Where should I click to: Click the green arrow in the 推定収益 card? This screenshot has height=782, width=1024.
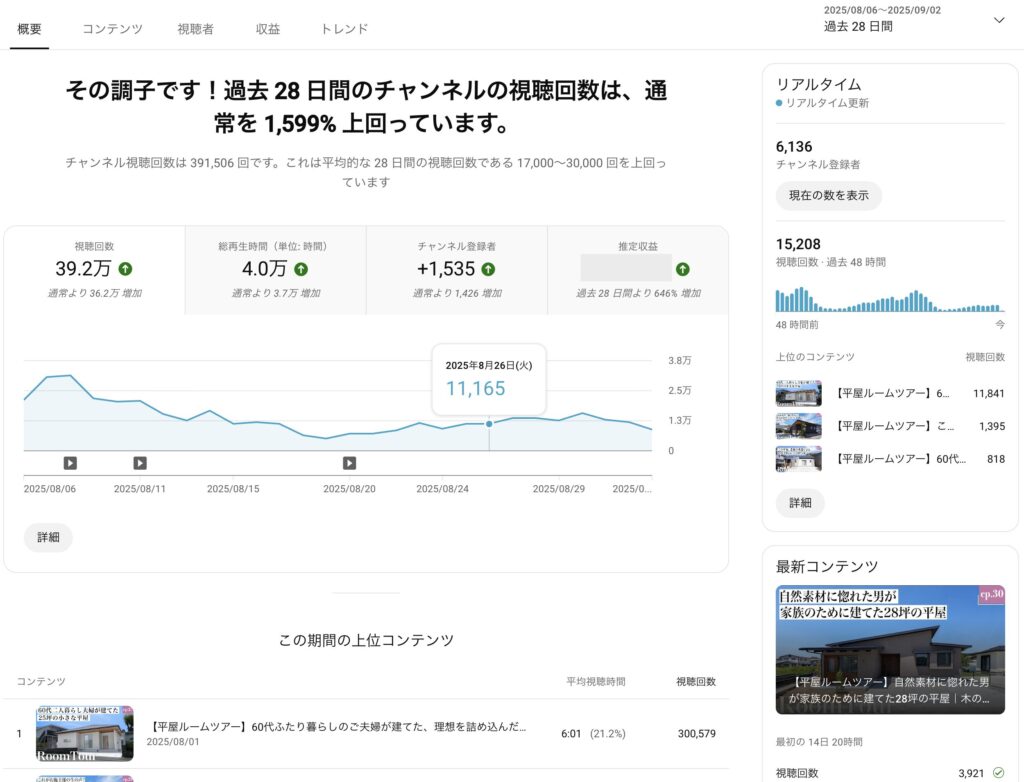pos(682,269)
